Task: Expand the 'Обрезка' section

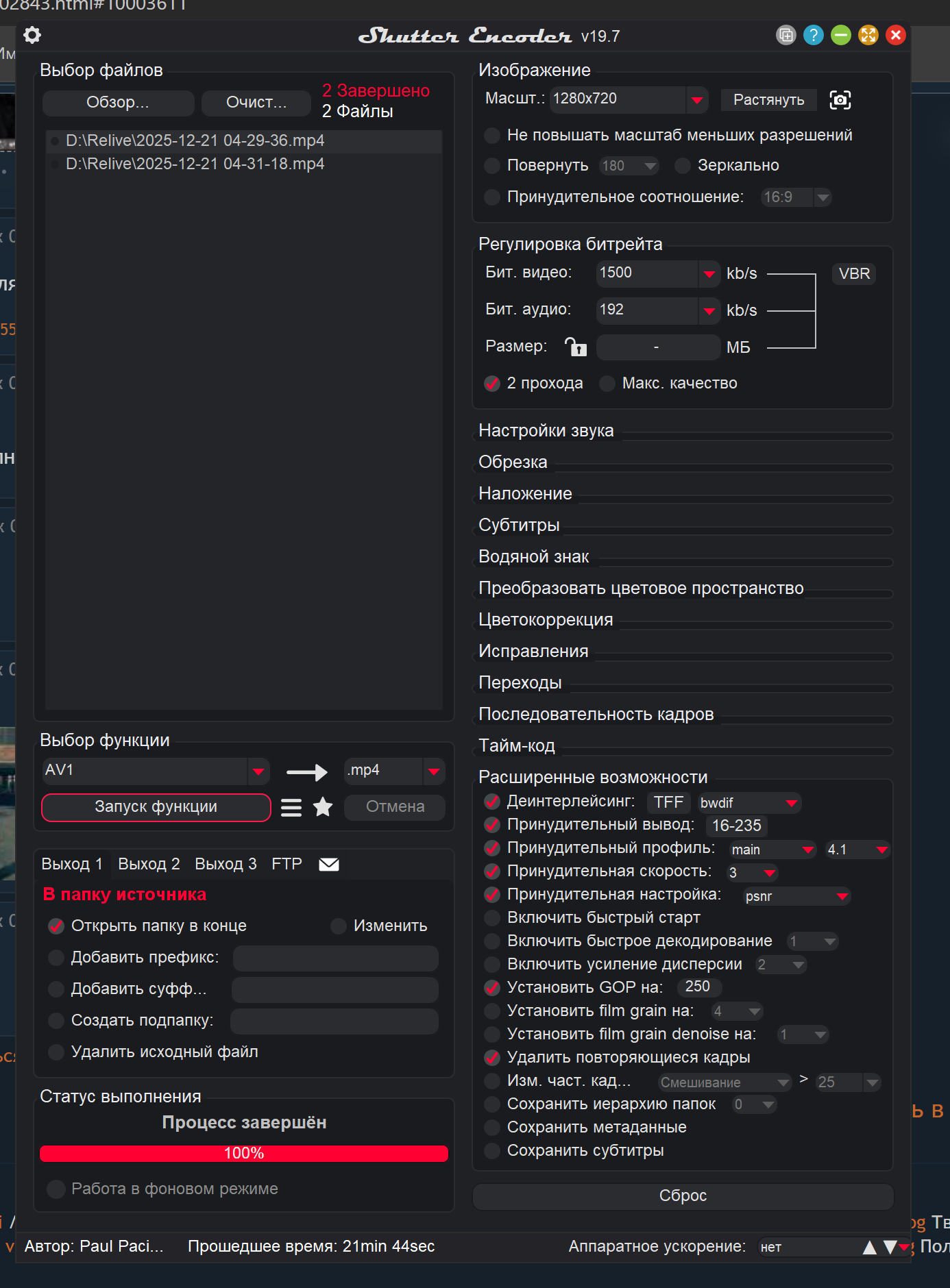Action: 513,462
